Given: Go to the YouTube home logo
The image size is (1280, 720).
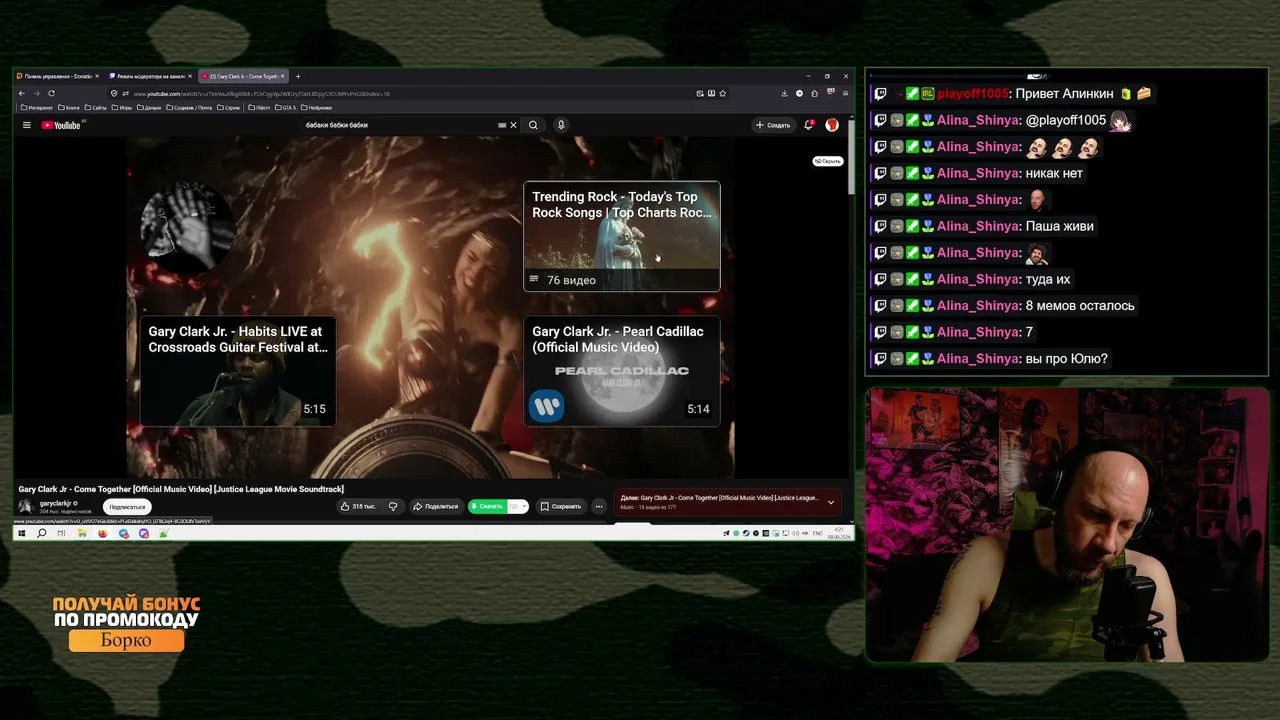Looking at the screenshot, I should (x=62, y=125).
